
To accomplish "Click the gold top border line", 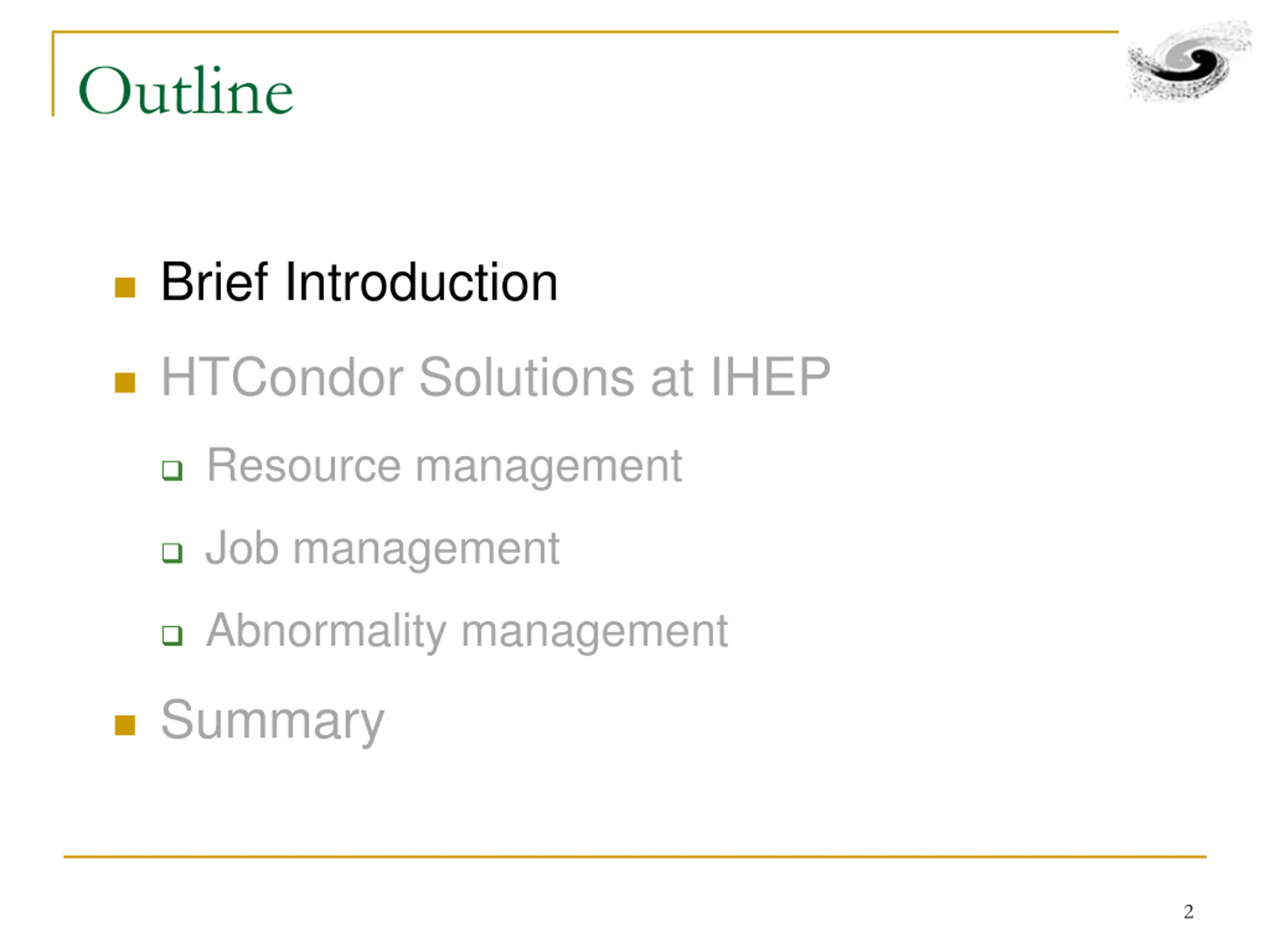I will pyautogui.click(x=585, y=32).
